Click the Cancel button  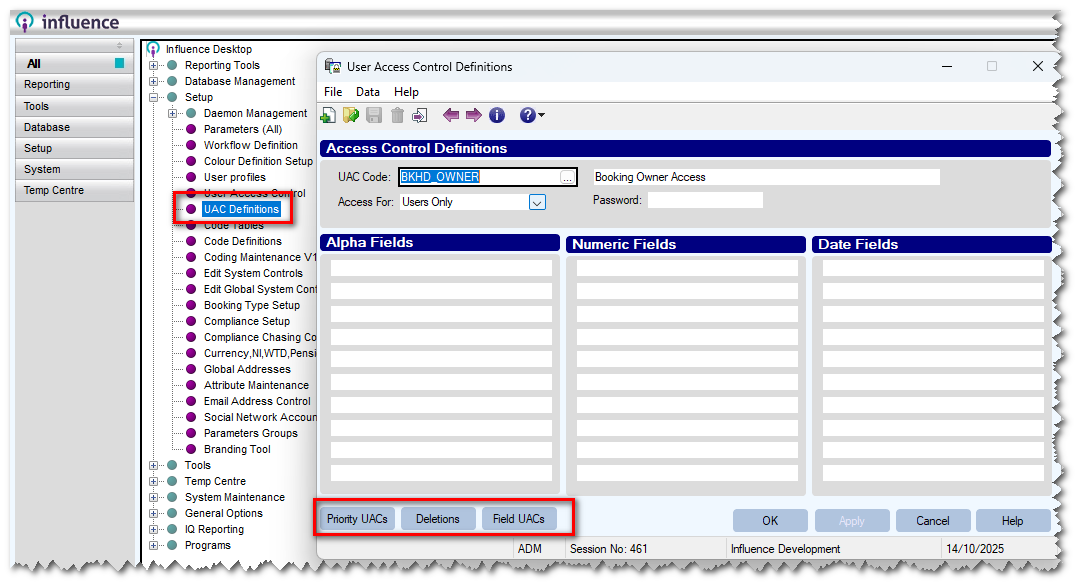pos(932,521)
